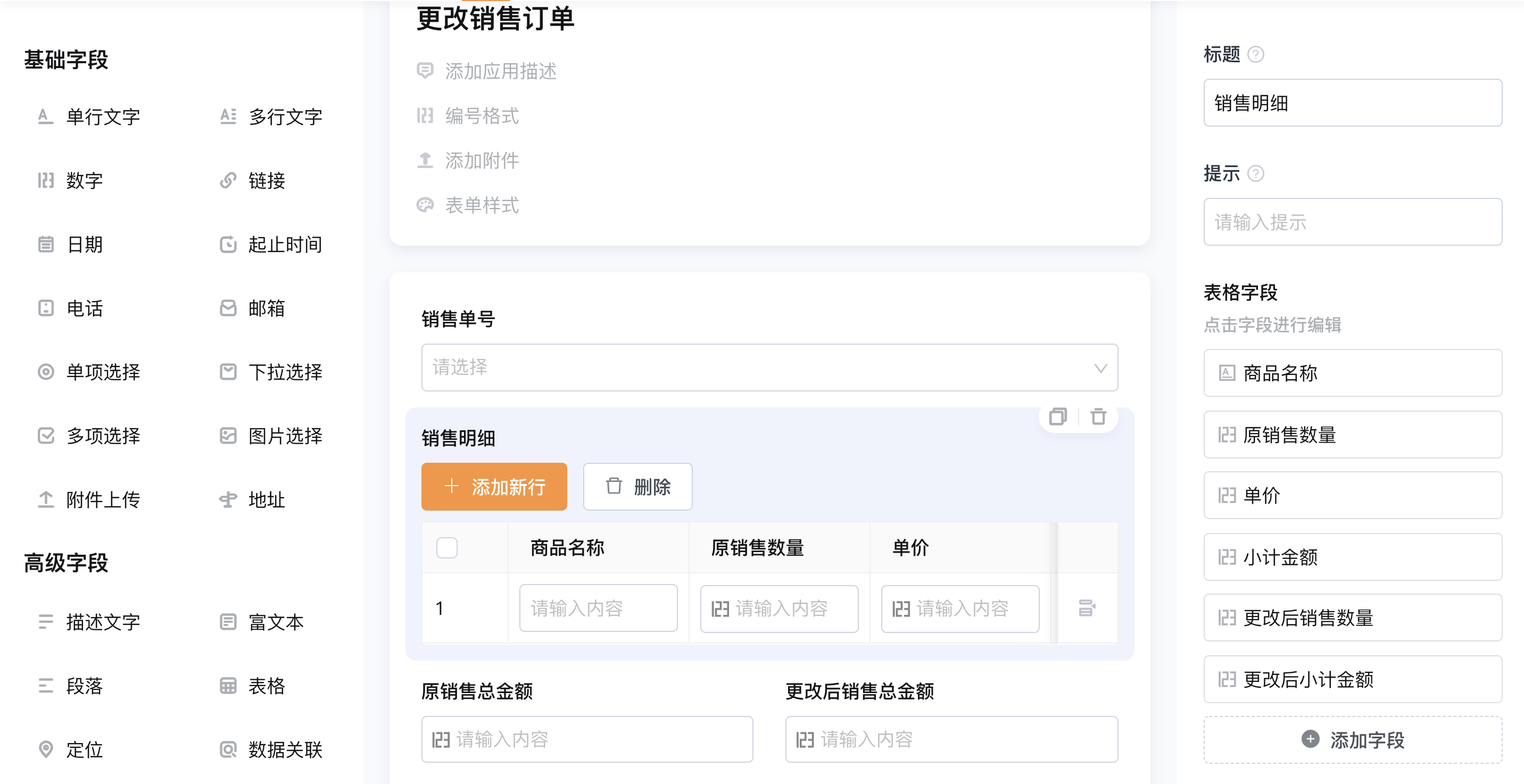Choose the 单项选择 field type
This screenshot has height=784, width=1524.
89,372
